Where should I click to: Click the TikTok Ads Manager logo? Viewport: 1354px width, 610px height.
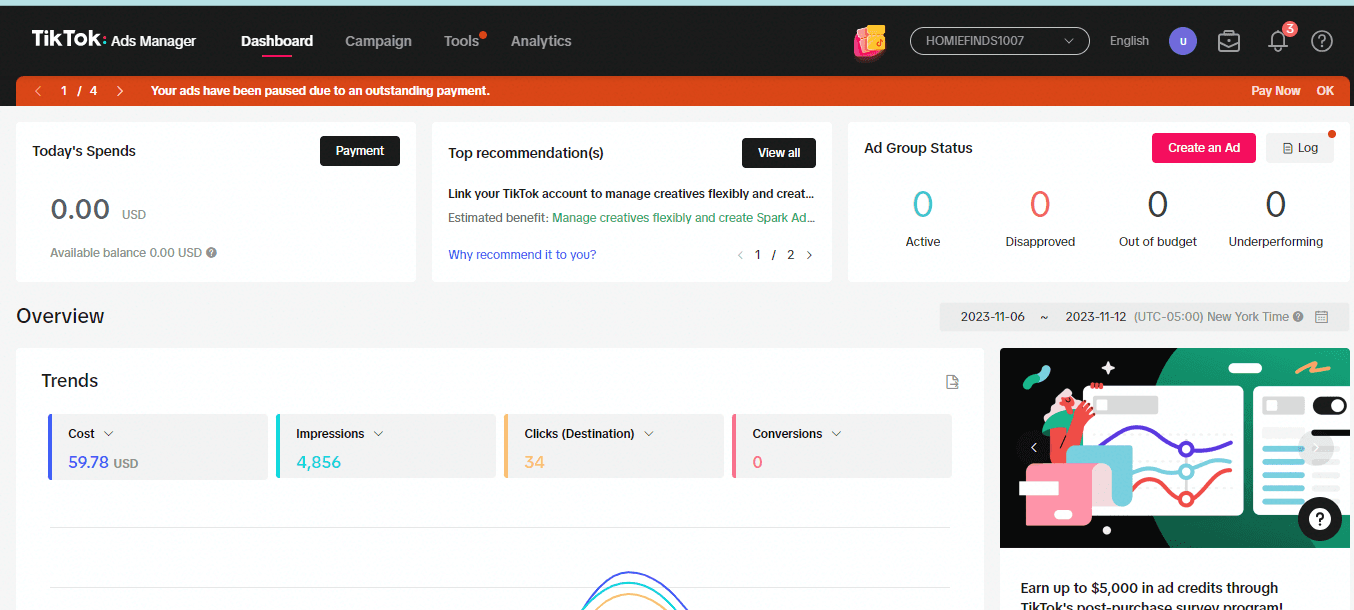click(x=114, y=40)
